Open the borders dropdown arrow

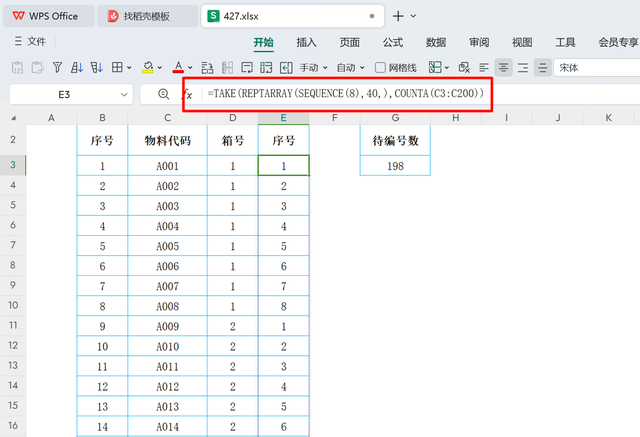pyautogui.click(x=129, y=68)
